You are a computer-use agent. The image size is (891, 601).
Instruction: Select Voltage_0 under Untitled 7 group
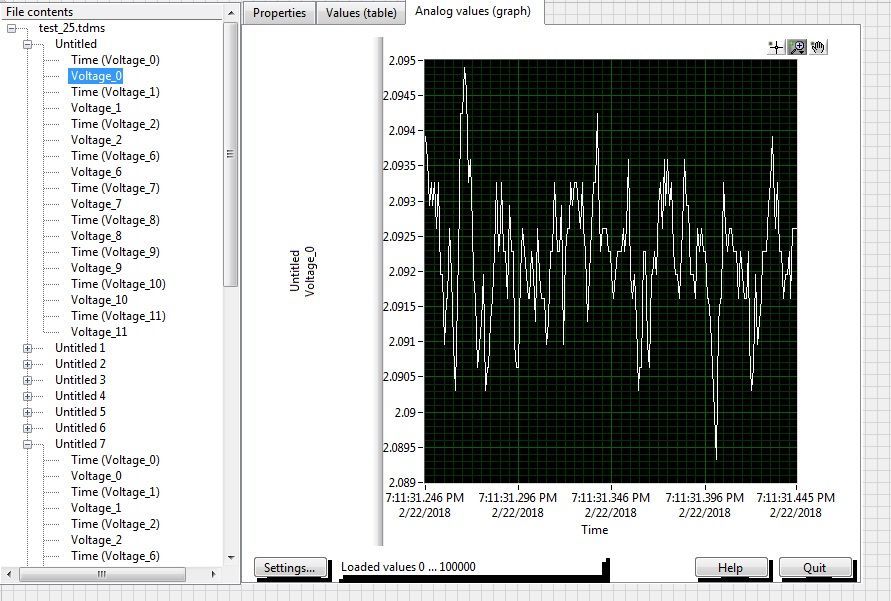(x=96, y=476)
